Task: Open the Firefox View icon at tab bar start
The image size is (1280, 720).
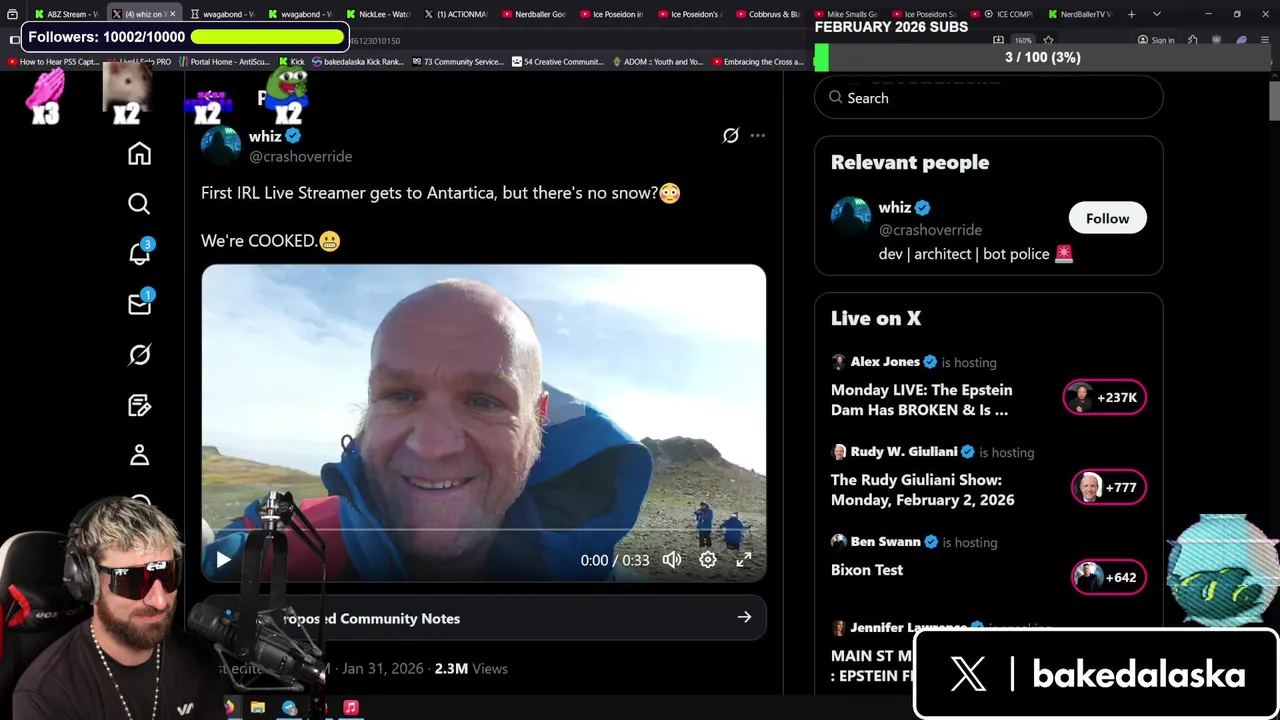Action: tap(12, 14)
